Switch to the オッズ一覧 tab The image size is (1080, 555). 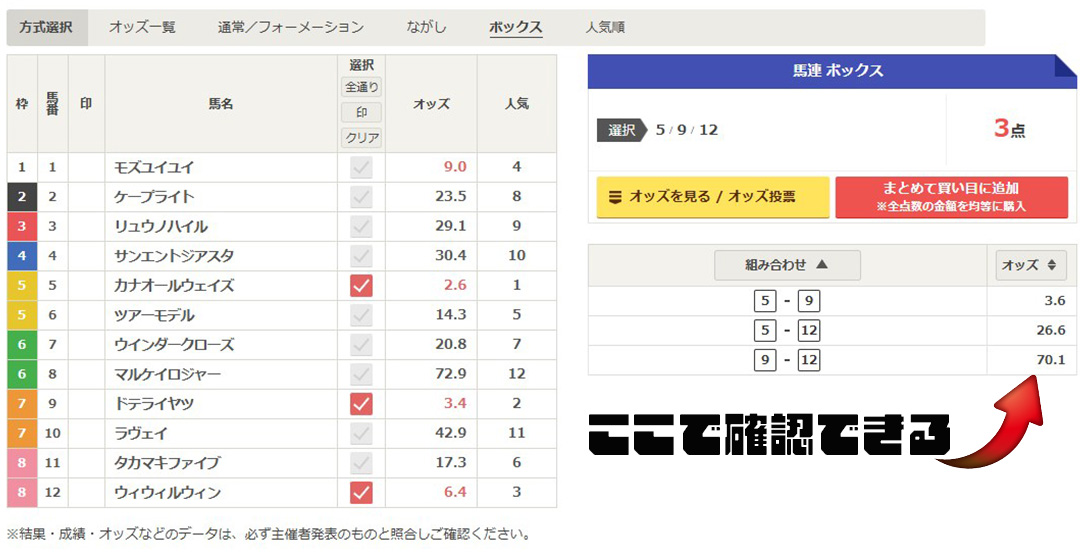coord(142,27)
